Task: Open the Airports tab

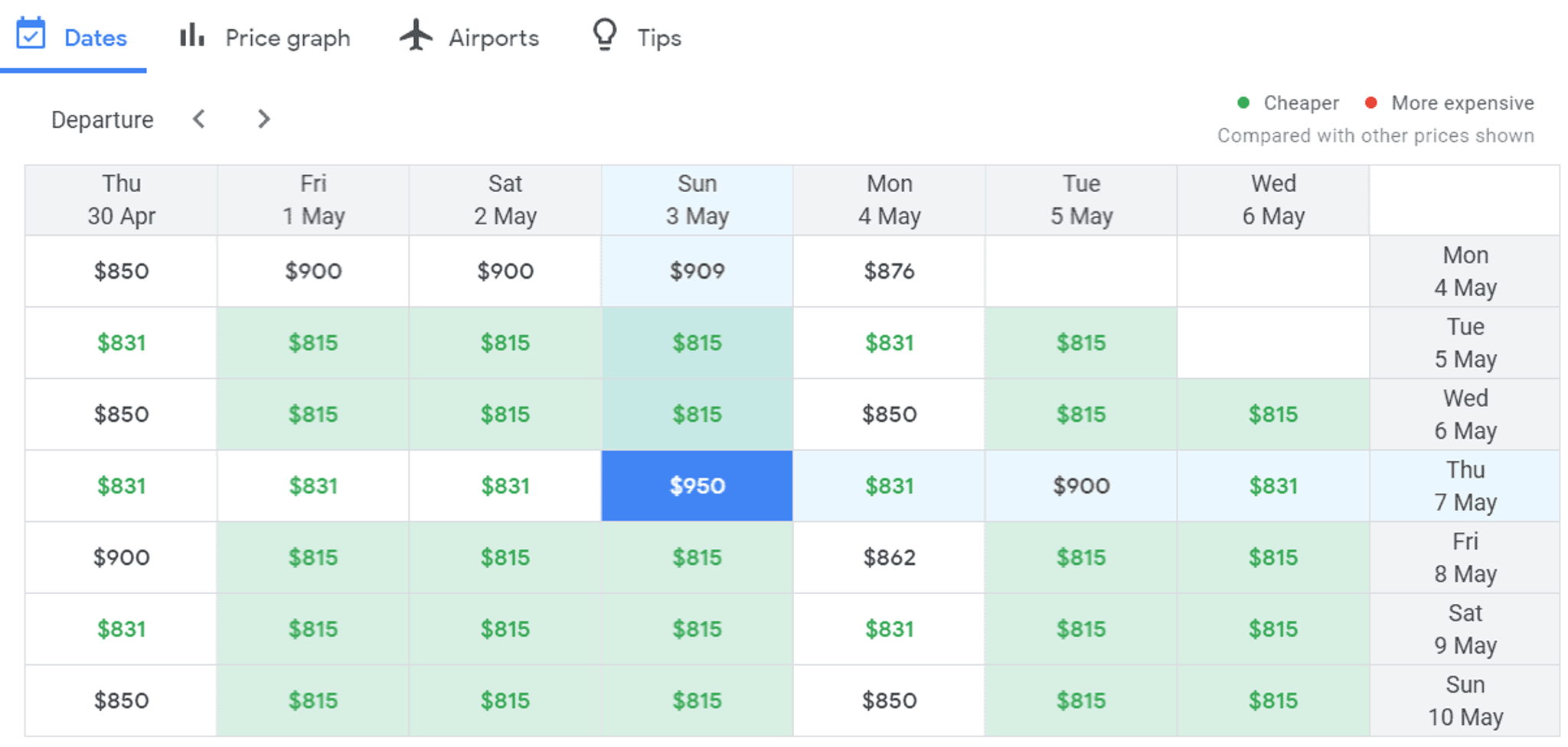Action: 493,37
